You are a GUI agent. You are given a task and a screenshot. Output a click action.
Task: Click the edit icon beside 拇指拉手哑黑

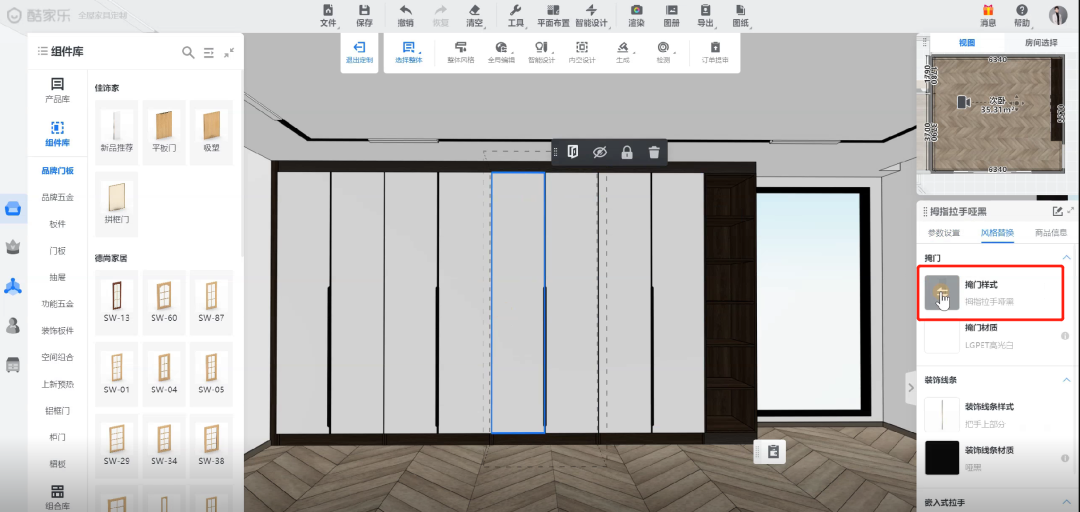click(1057, 212)
